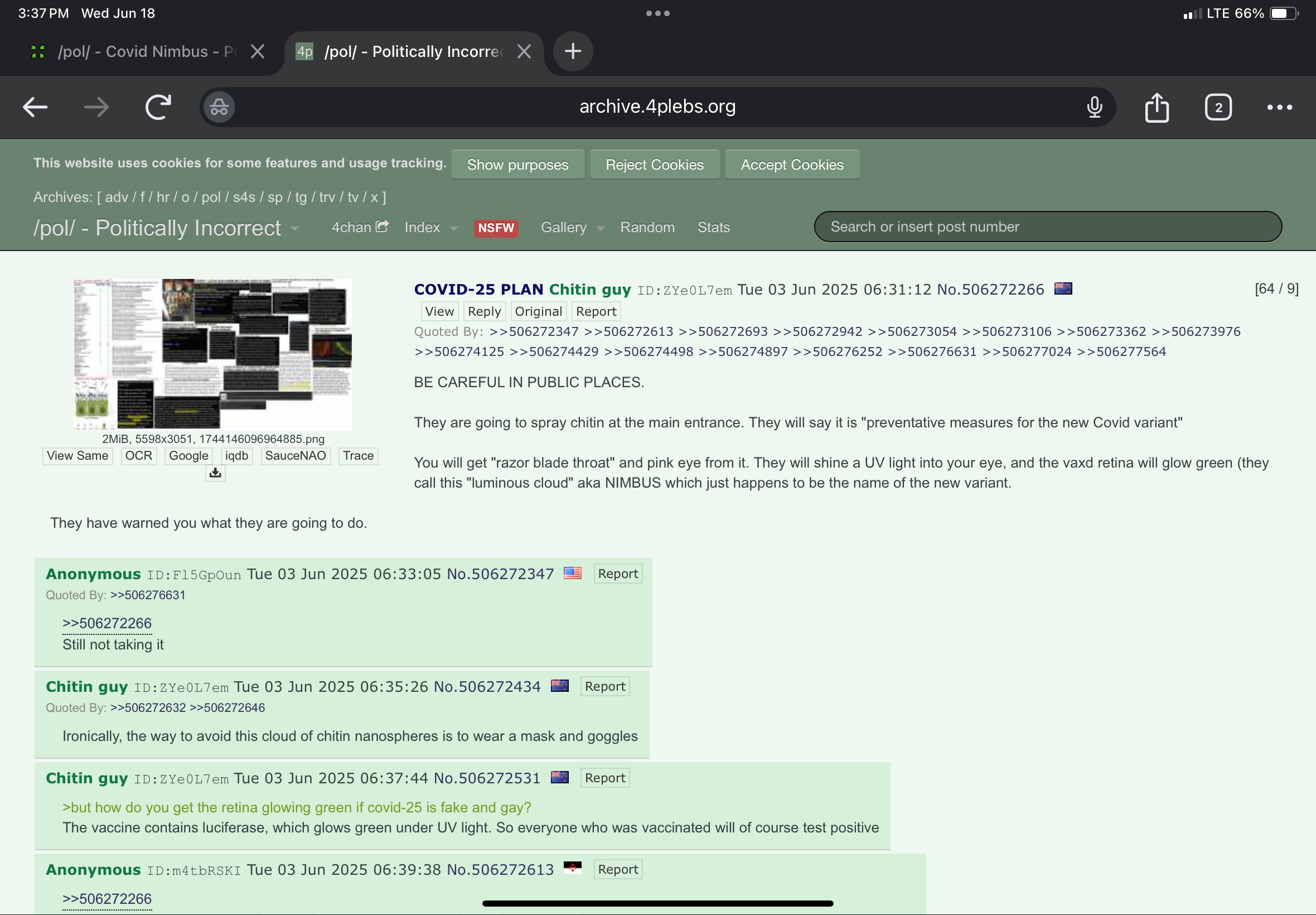Click flag icon on post 506272613
1316x915 pixels.
pos(572,868)
